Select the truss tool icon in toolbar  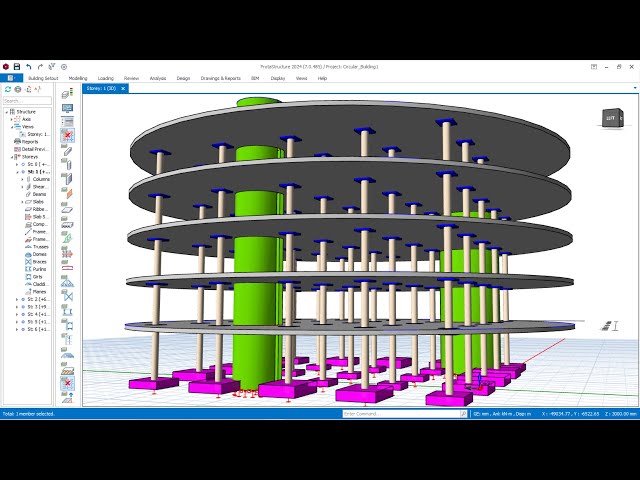(67, 282)
